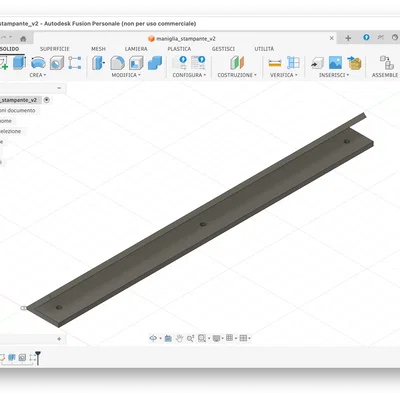Click the Home data panel icon

click(23, 39)
